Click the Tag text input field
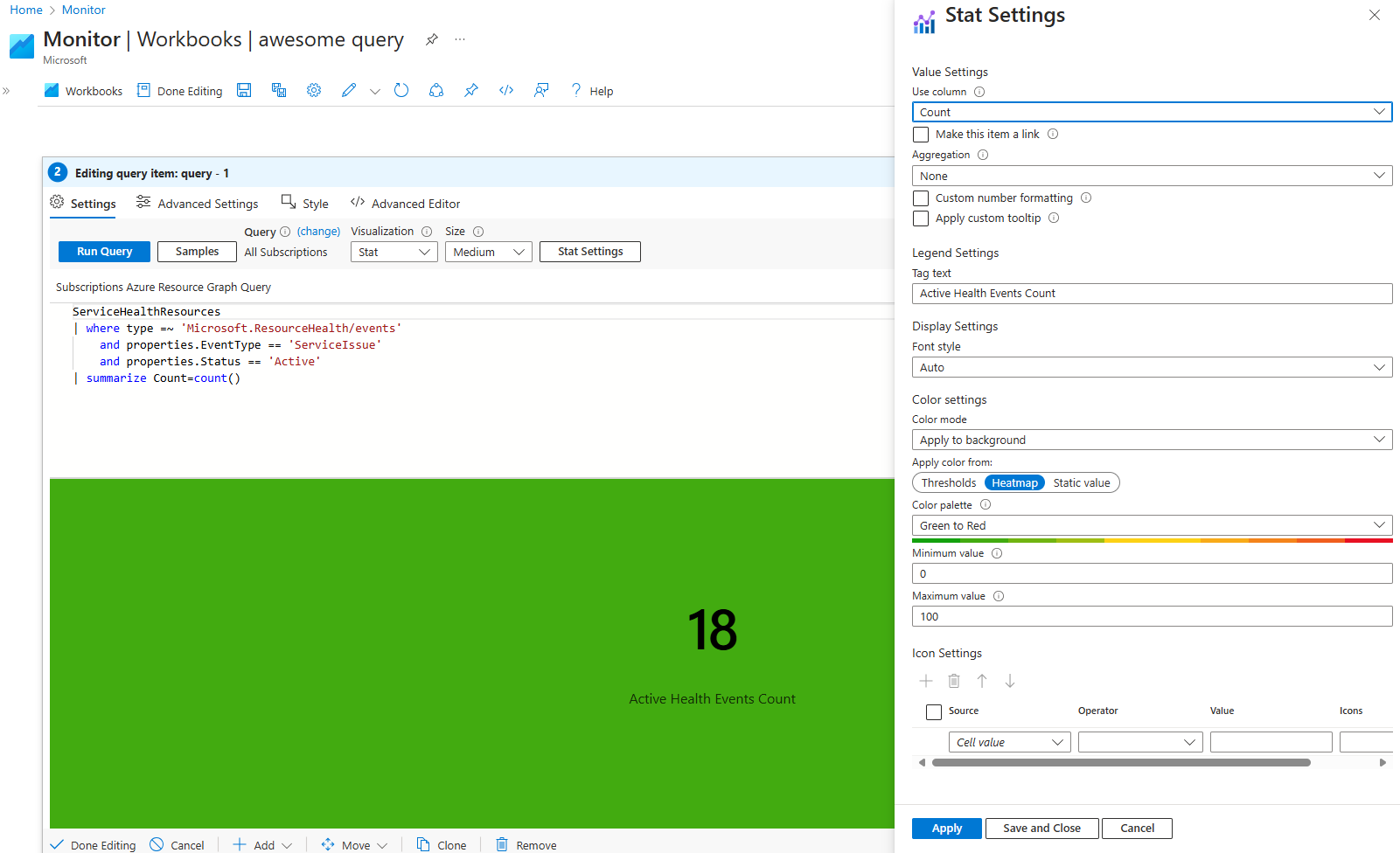 1152,294
